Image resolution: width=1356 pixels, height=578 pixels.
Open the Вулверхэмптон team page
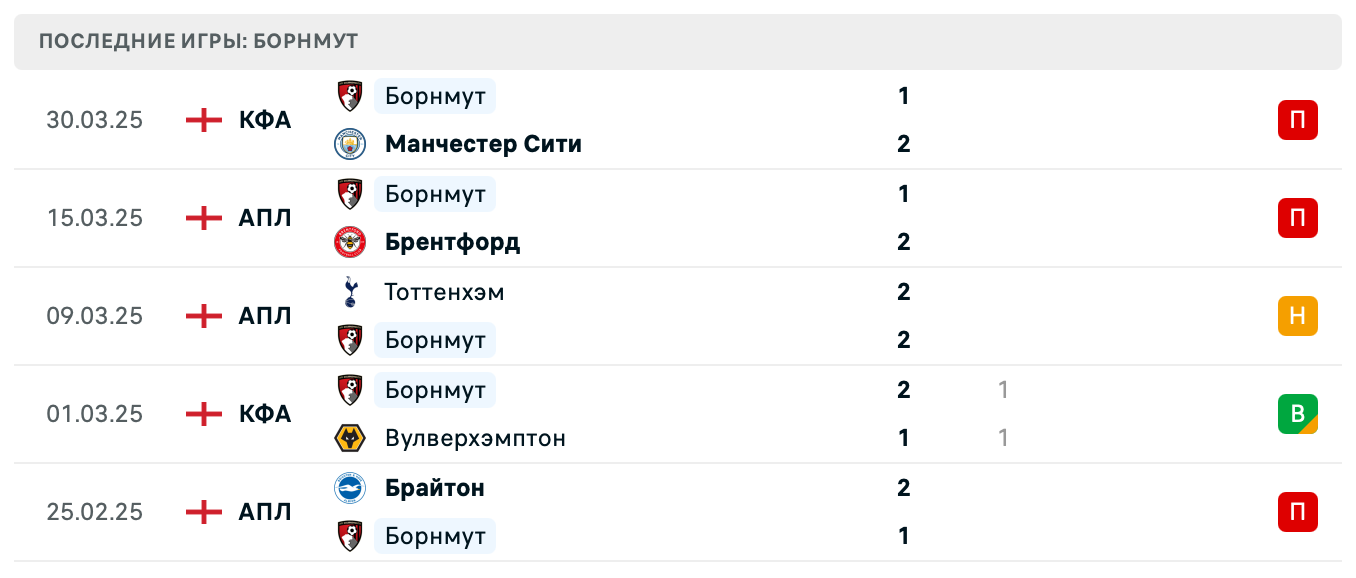(x=475, y=438)
